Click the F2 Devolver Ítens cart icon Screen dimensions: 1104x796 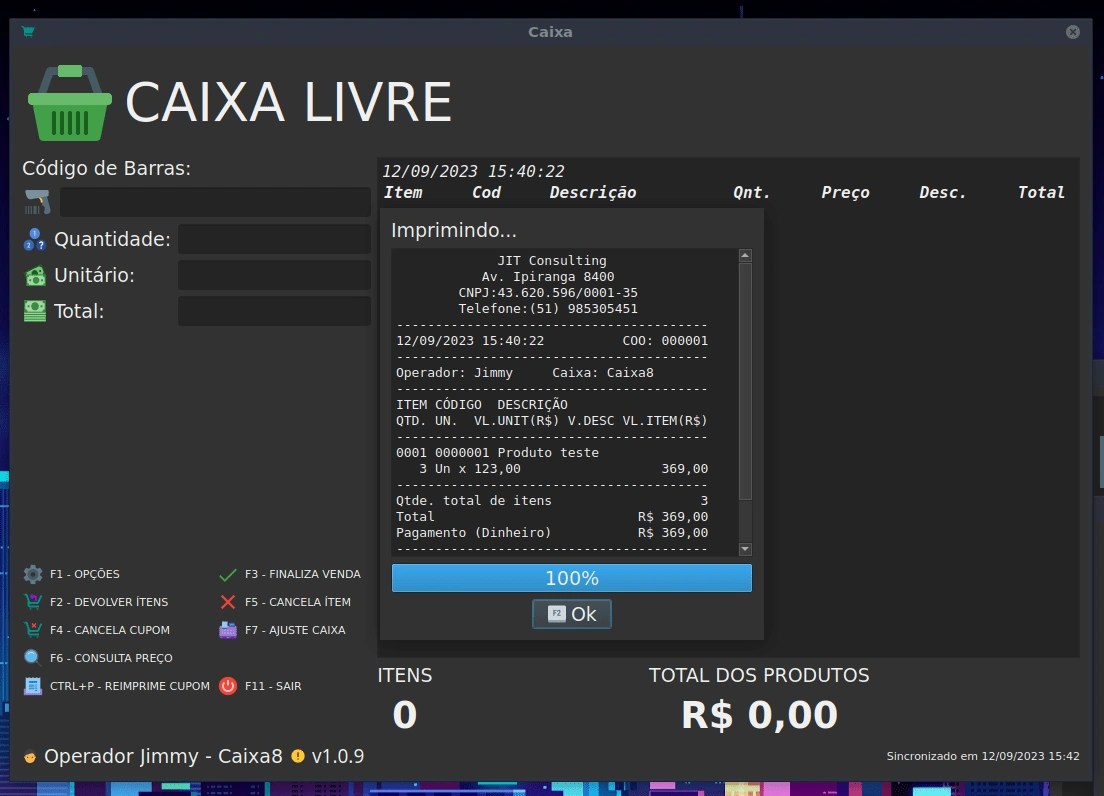pos(33,602)
